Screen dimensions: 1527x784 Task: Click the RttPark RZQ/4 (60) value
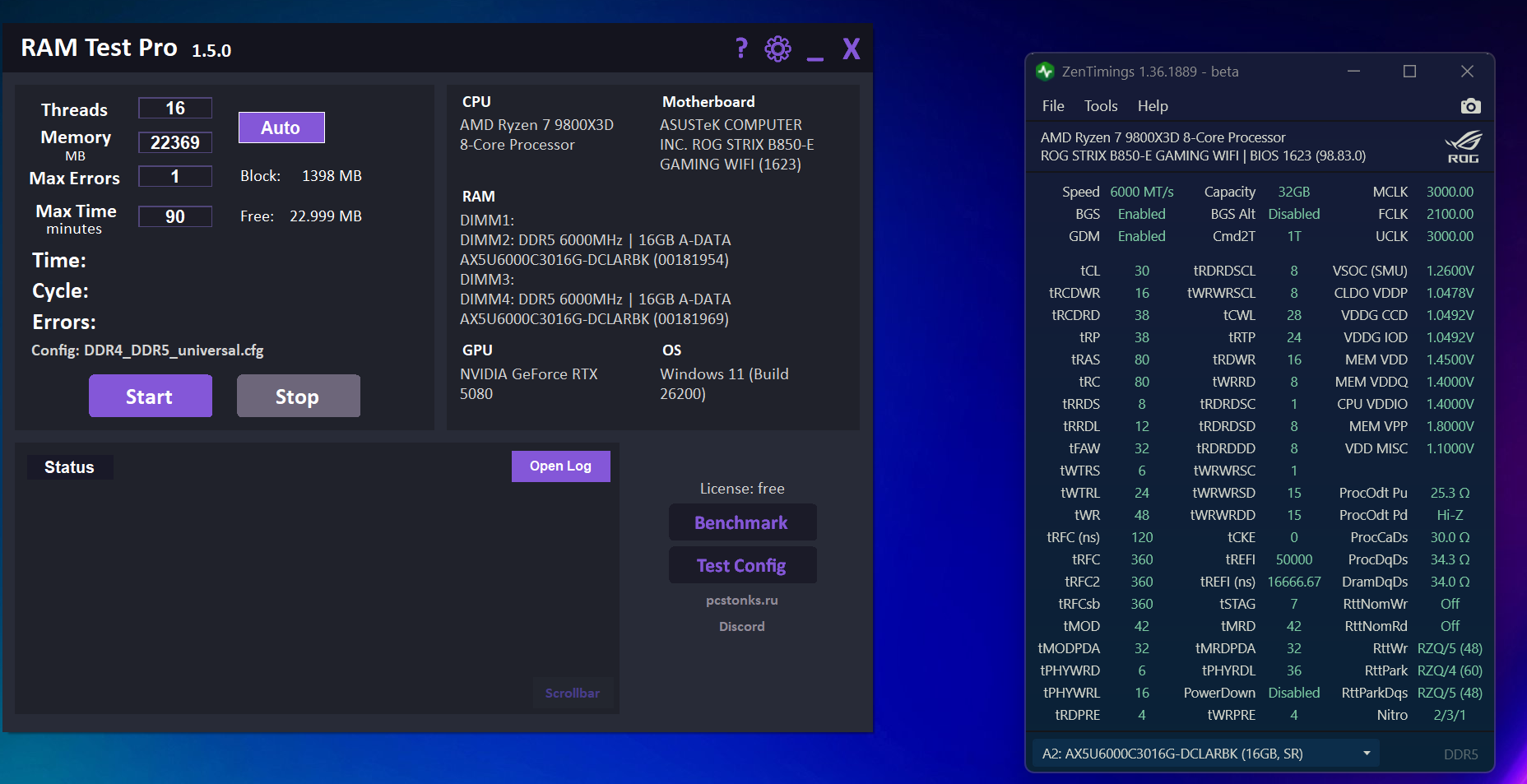click(1450, 670)
